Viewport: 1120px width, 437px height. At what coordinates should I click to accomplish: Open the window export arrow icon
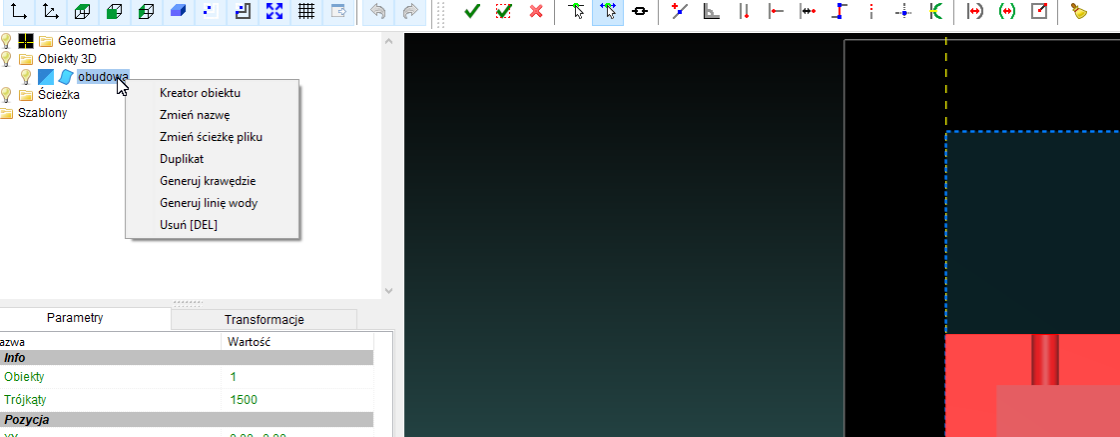point(339,11)
